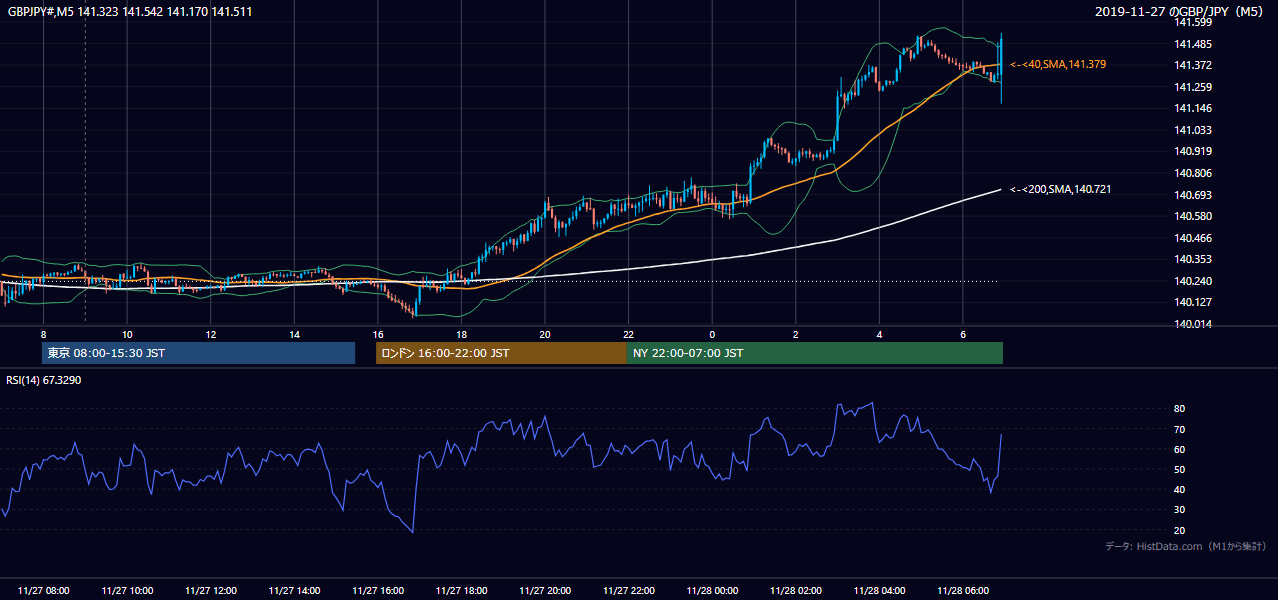The height and width of the screenshot is (600, 1278).
Task: Click hour tick 22 under price chart
Action: pos(628,334)
